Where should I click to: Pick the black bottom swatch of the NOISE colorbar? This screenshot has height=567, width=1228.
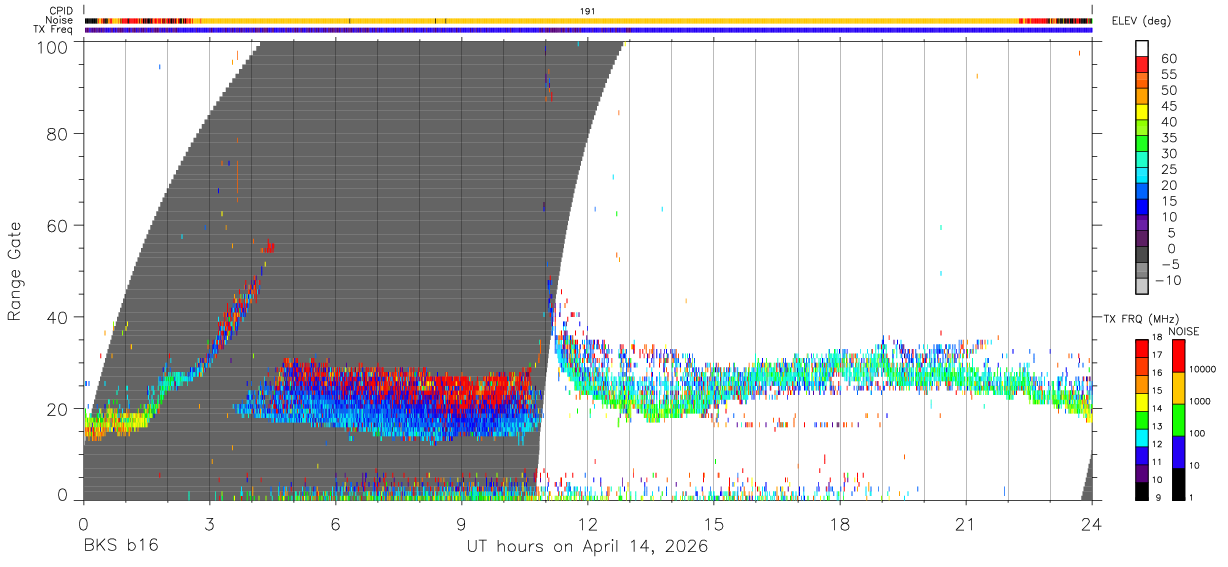pyautogui.click(x=1179, y=482)
